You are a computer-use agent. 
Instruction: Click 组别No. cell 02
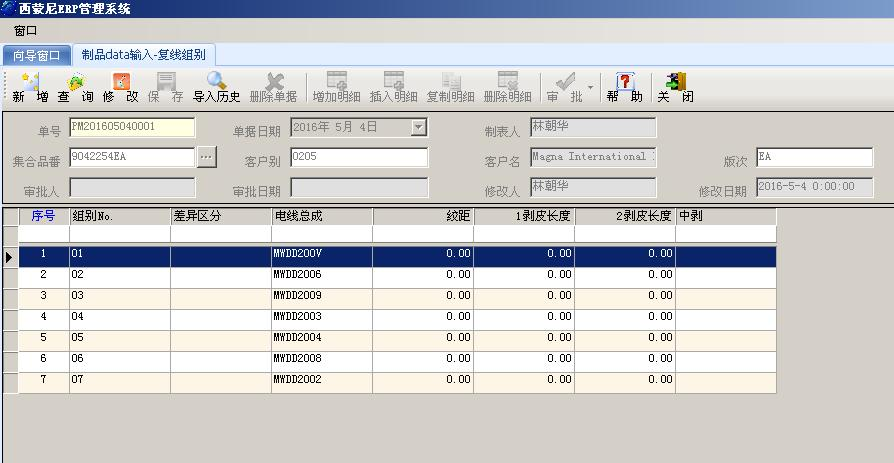[x=120, y=278]
